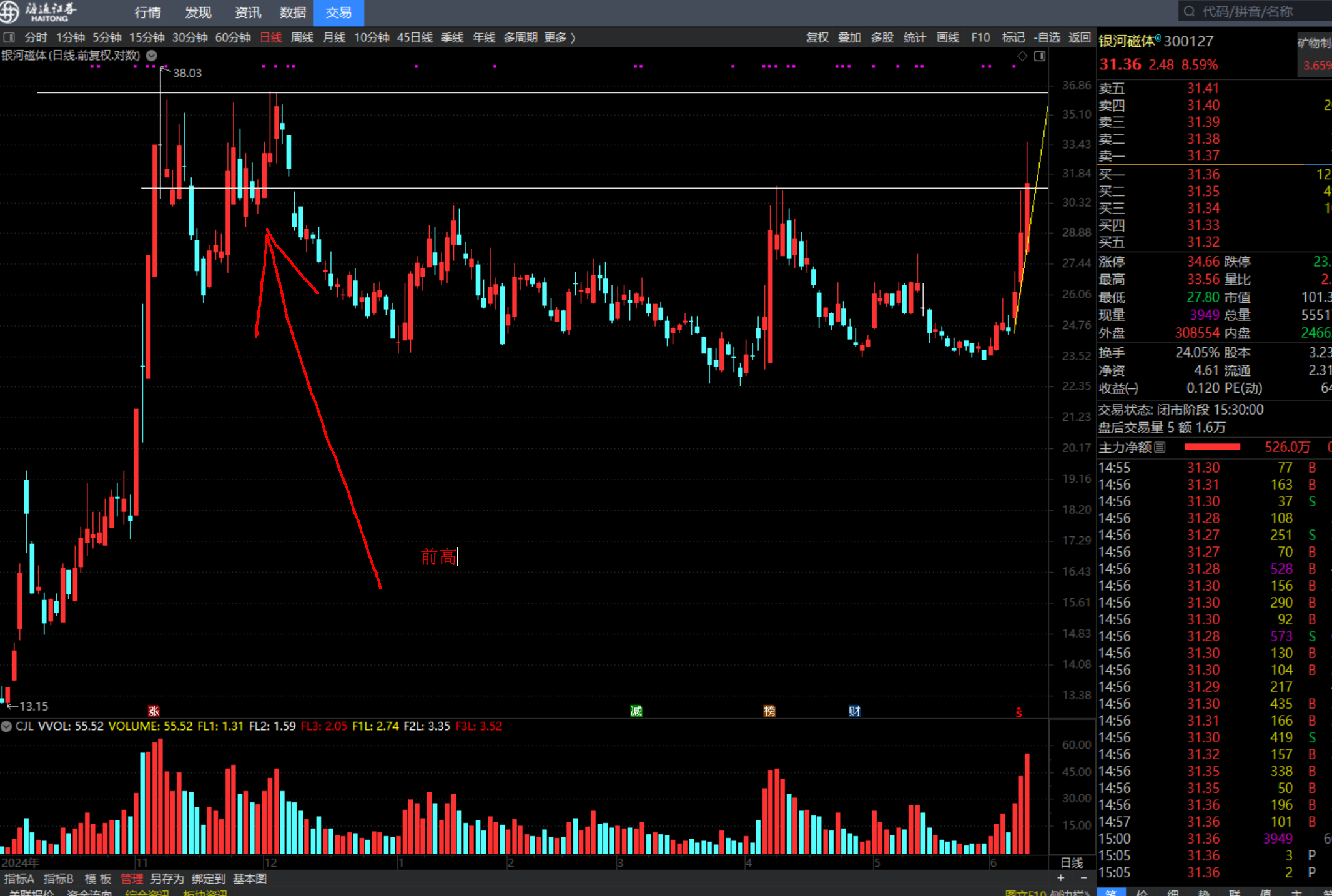
Task: Open the CJL indicator dropdown icon
Action: pyautogui.click(x=6, y=726)
